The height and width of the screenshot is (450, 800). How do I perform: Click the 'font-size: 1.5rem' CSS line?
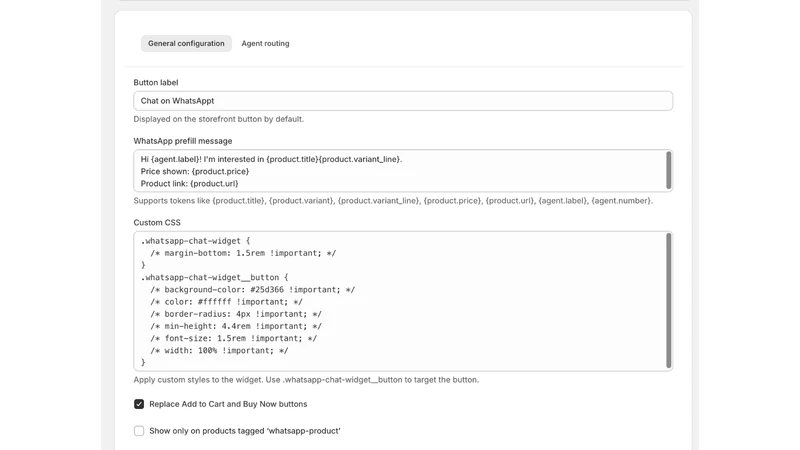(x=234, y=338)
